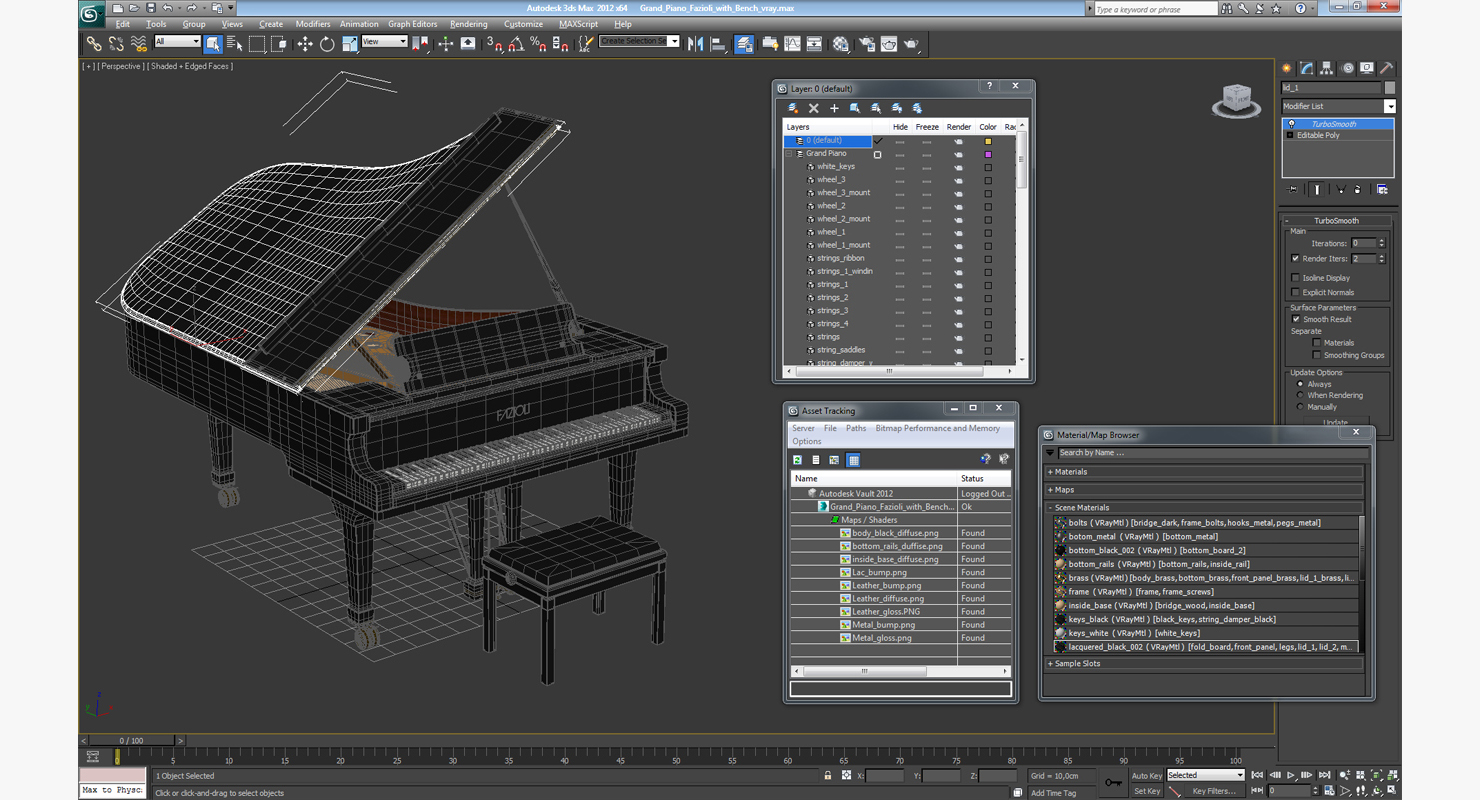This screenshot has height=800, width=1480.
Task: Toggle Percent Snap in main toolbar
Action: pos(538,43)
